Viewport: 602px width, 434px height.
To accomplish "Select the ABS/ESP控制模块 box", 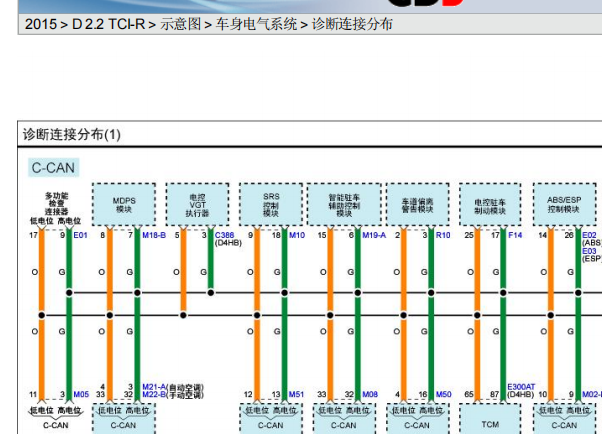I will click(564, 205).
